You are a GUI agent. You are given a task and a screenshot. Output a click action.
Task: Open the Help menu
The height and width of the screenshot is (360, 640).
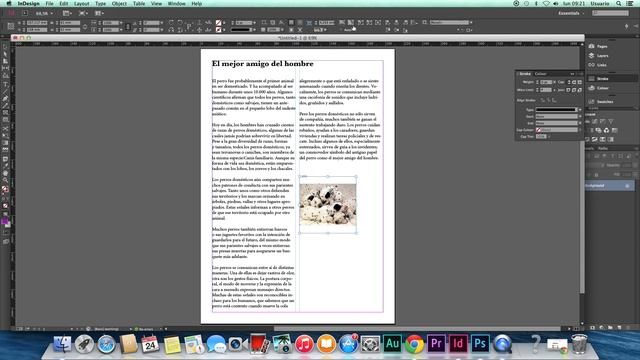197,3
